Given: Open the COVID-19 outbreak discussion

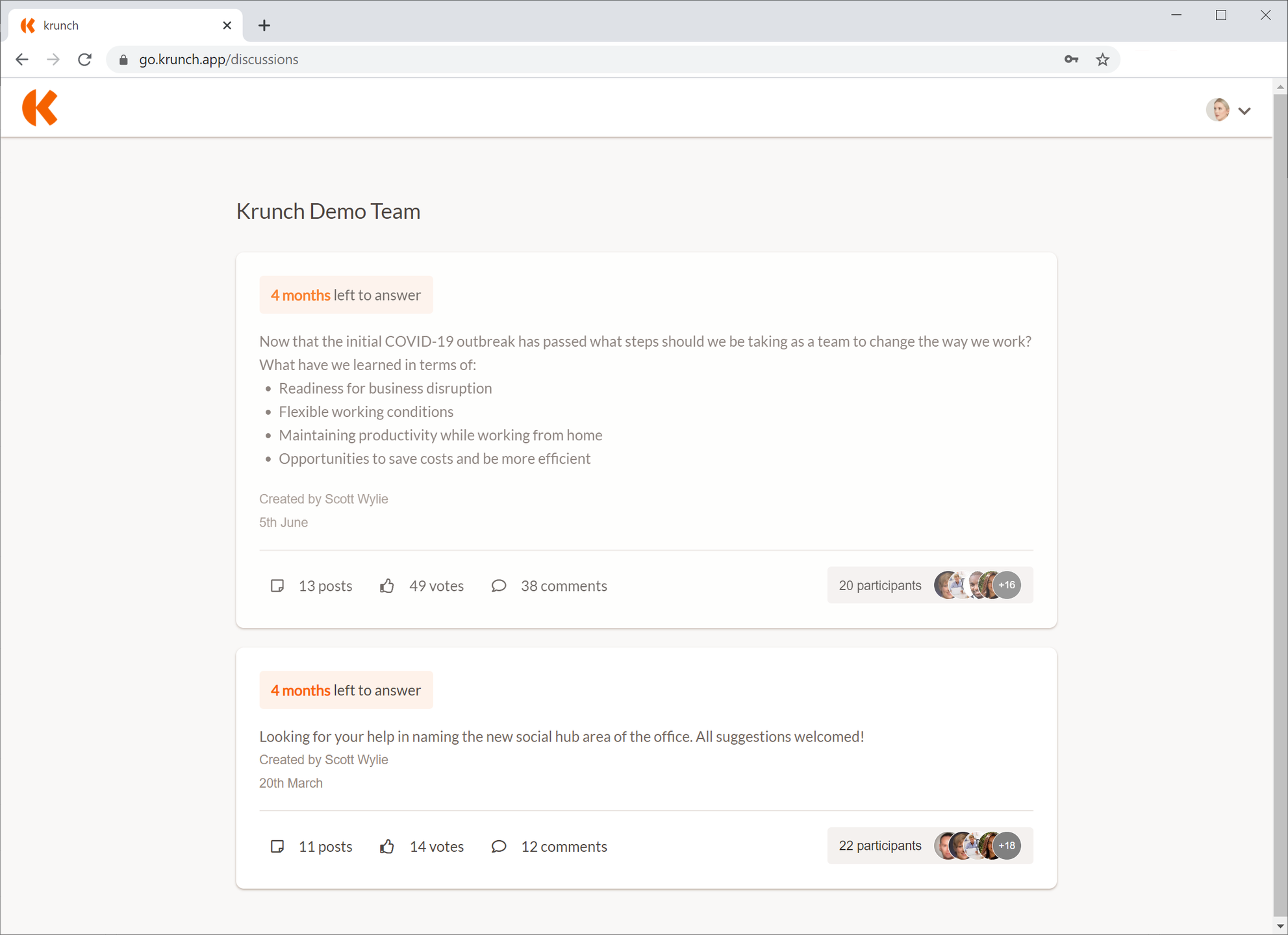Looking at the screenshot, I should 644,342.
